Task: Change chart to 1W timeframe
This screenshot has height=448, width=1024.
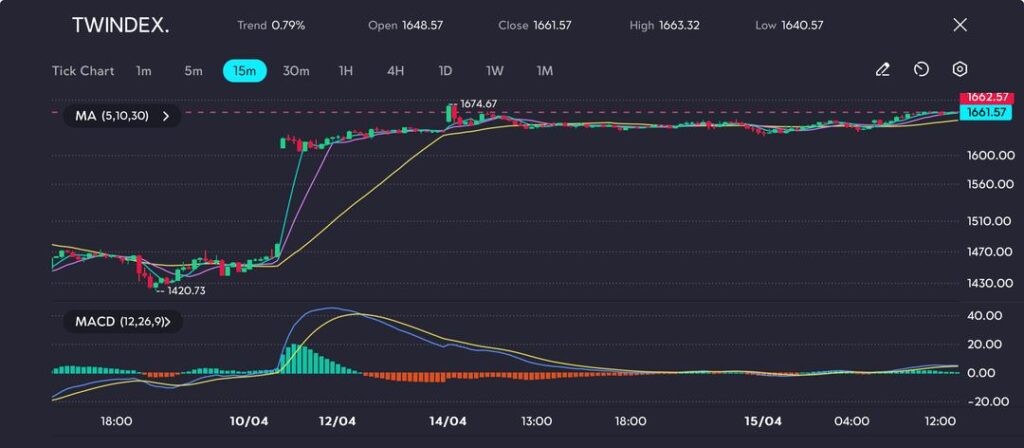Action: click(495, 71)
